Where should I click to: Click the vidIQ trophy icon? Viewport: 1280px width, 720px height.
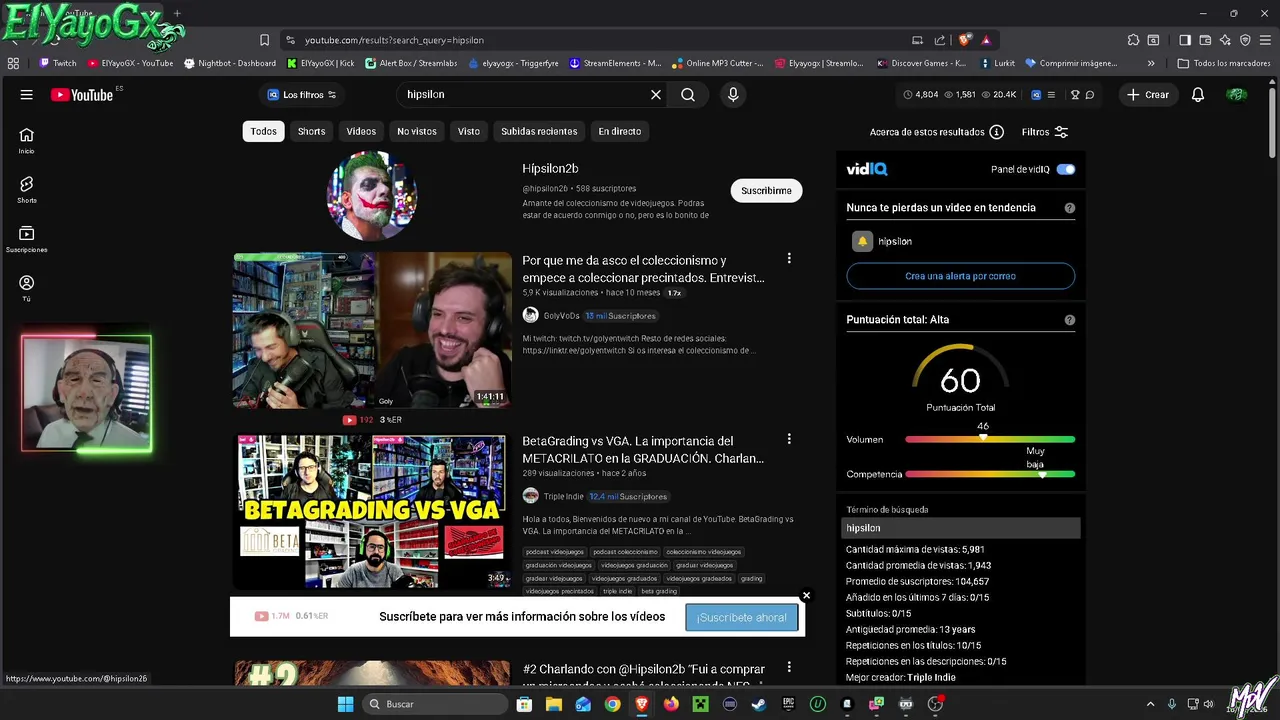pyautogui.click(x=1075, y=94)
